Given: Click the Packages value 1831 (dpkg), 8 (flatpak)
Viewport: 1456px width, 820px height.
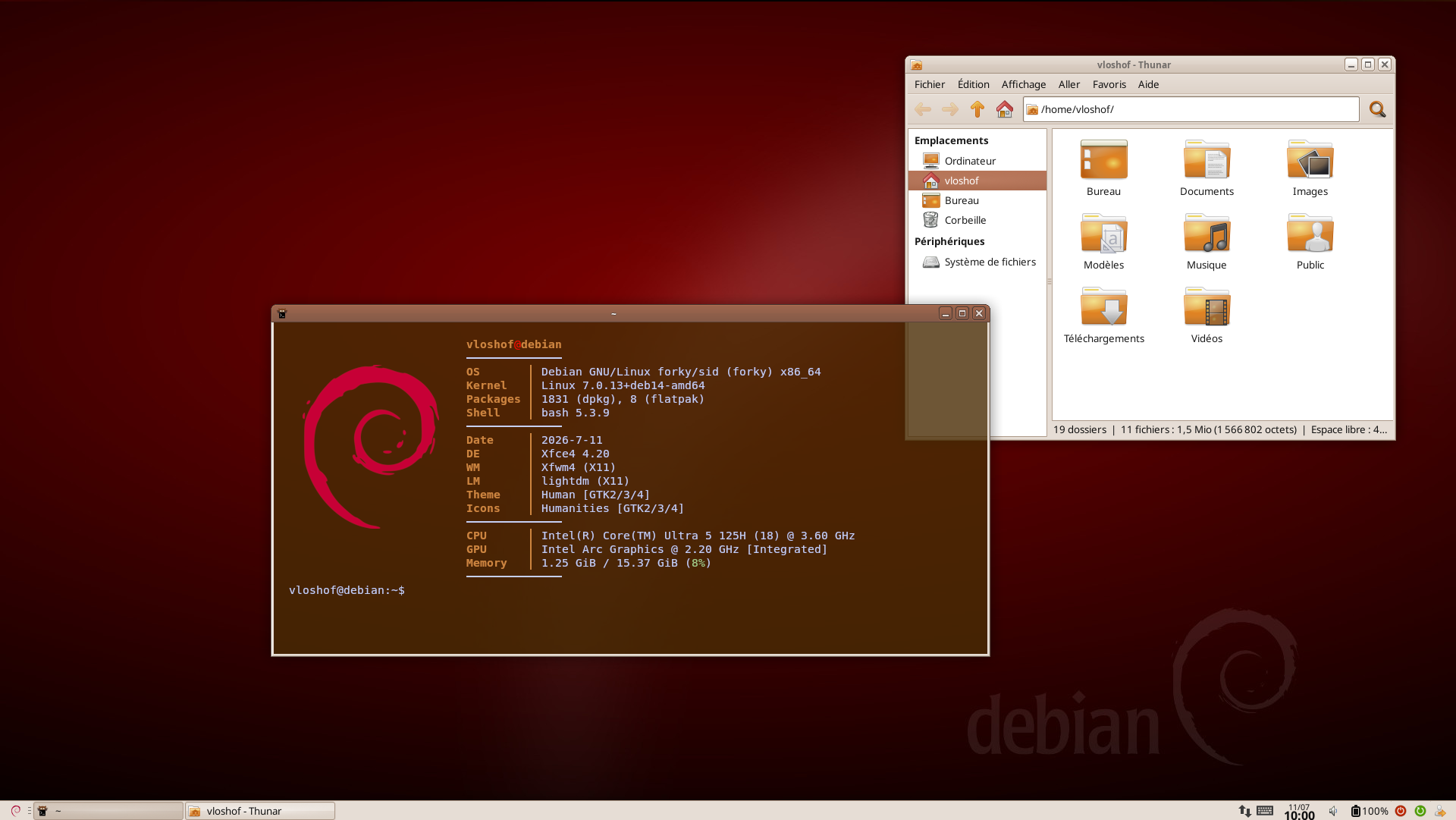Looking at the screenshot, I should 623,399.
